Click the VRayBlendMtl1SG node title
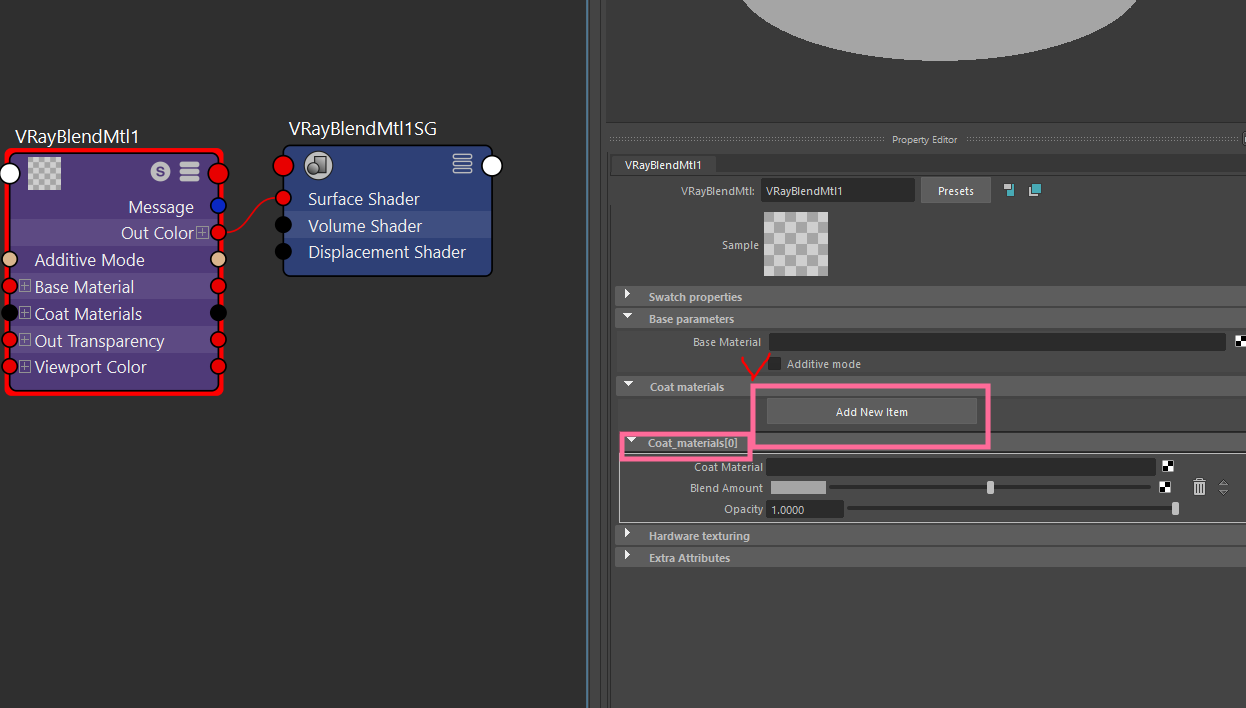 [362, 129]
